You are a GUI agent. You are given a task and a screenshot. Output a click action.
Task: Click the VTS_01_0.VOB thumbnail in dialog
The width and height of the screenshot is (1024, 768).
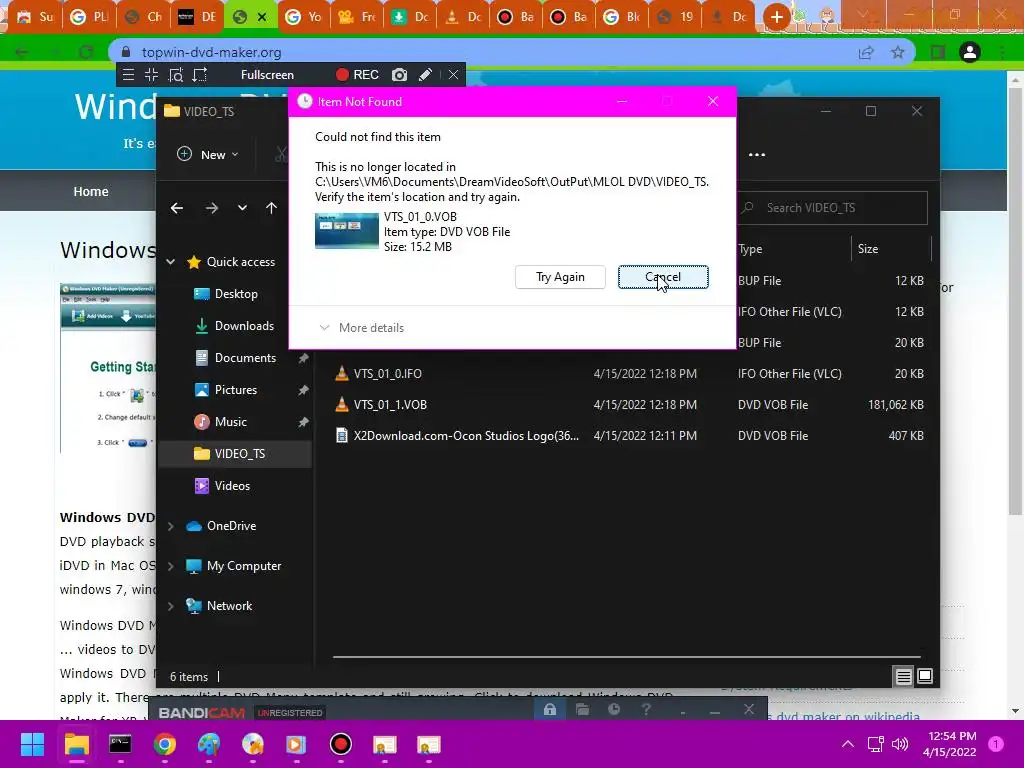(347, 231)
